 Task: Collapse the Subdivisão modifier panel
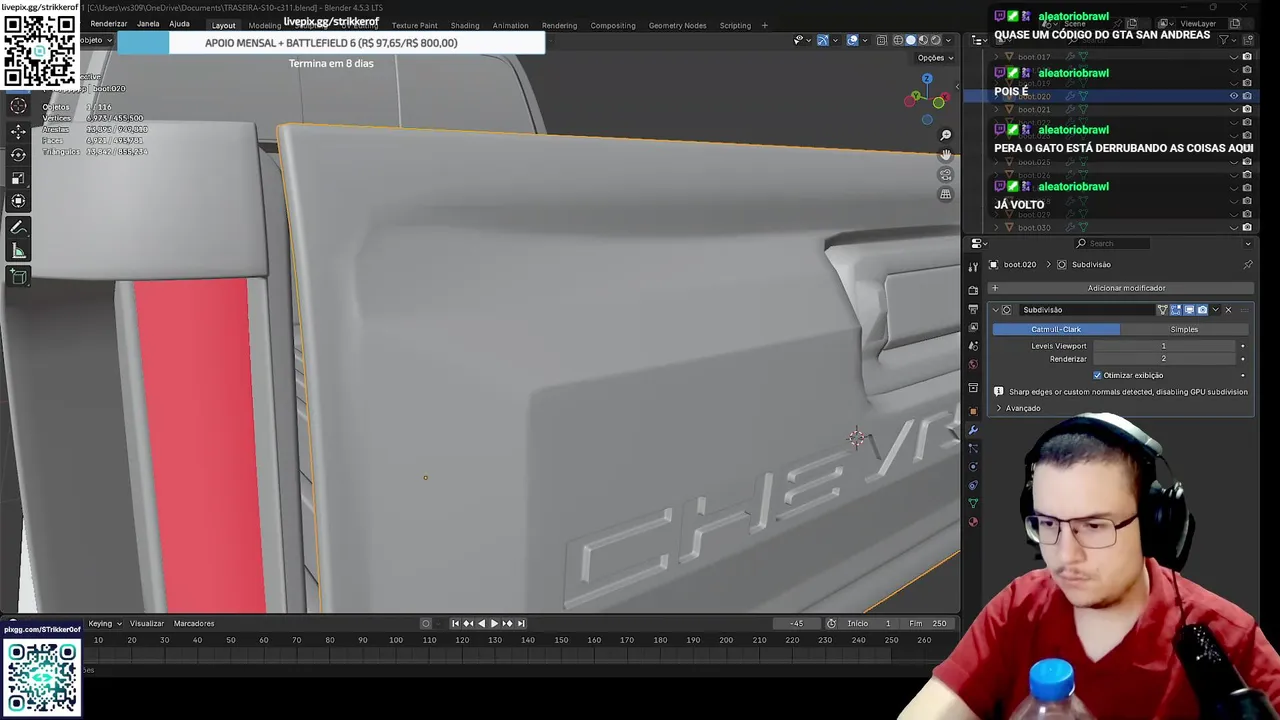995,310
